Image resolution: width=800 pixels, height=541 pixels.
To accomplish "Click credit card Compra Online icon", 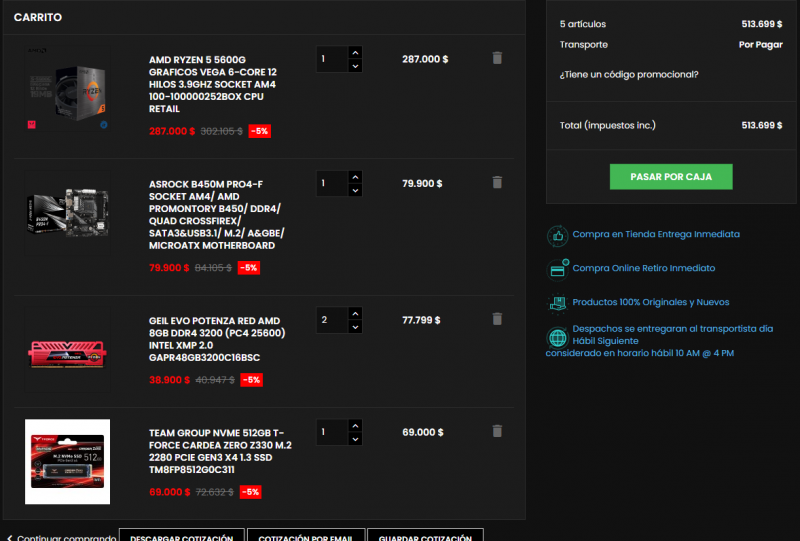I will [x=558, y=269].
